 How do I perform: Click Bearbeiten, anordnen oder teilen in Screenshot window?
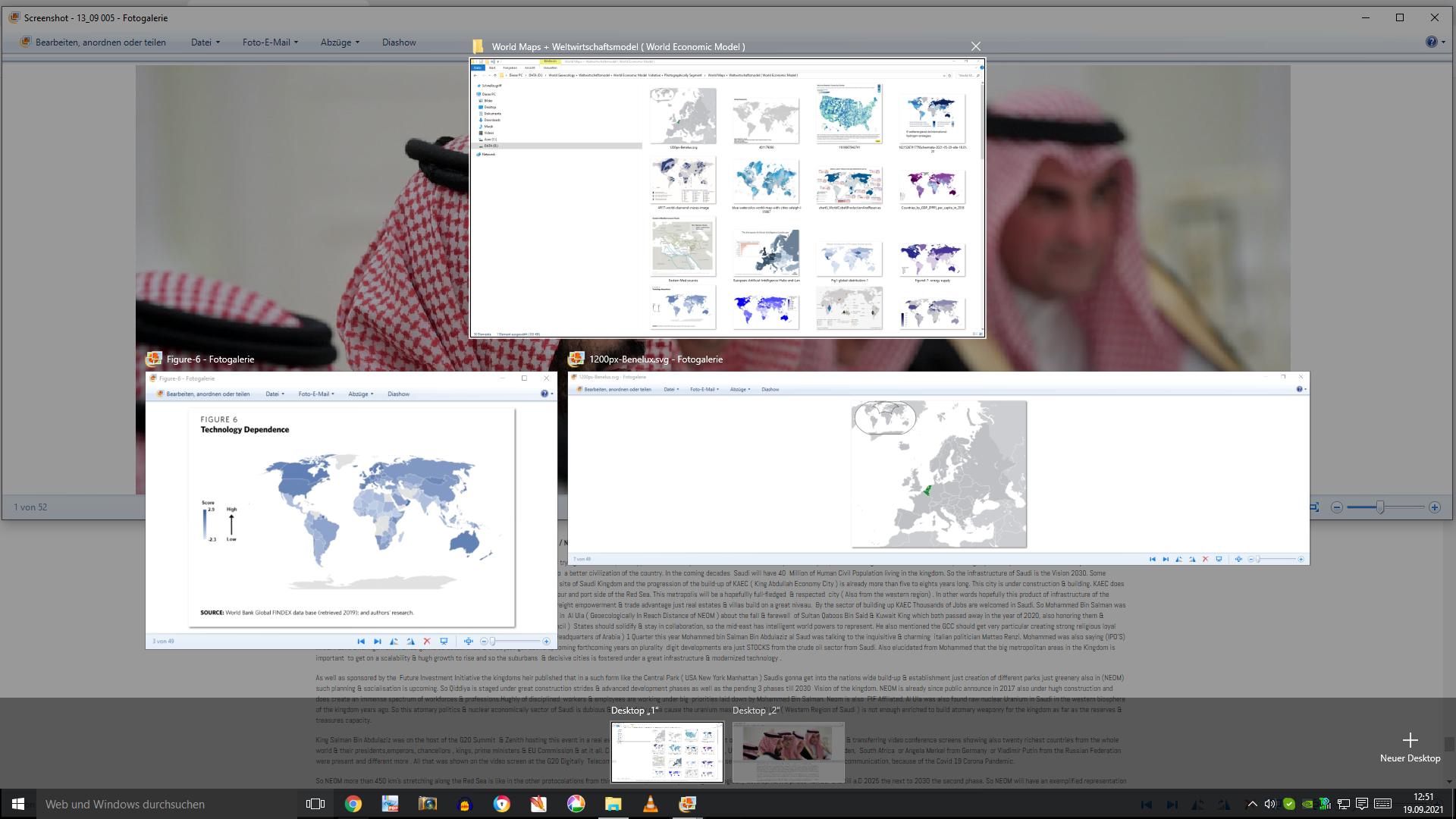[93, 42]
